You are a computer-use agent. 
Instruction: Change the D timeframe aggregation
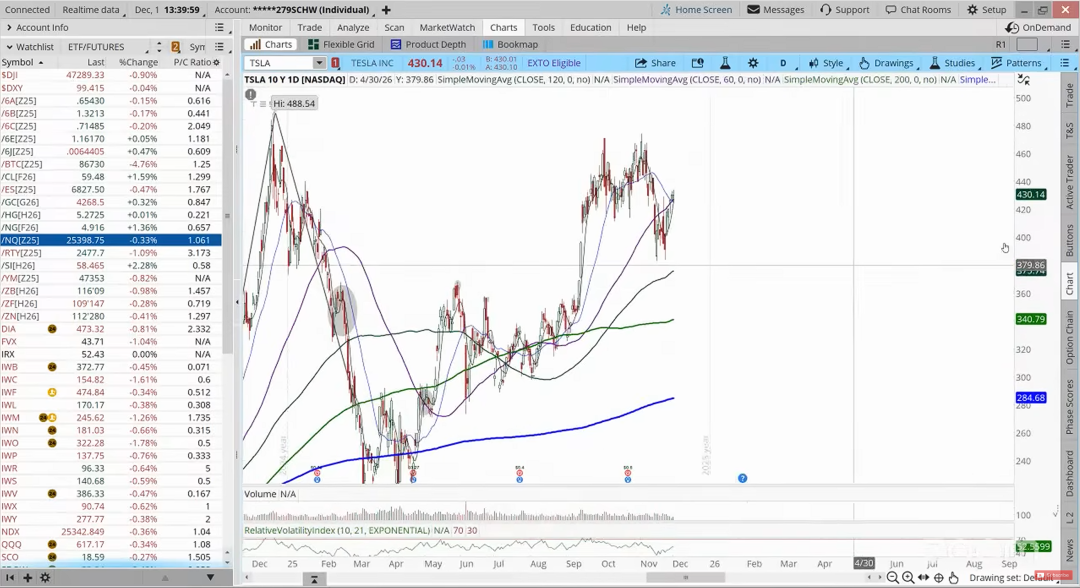(783, 63)
